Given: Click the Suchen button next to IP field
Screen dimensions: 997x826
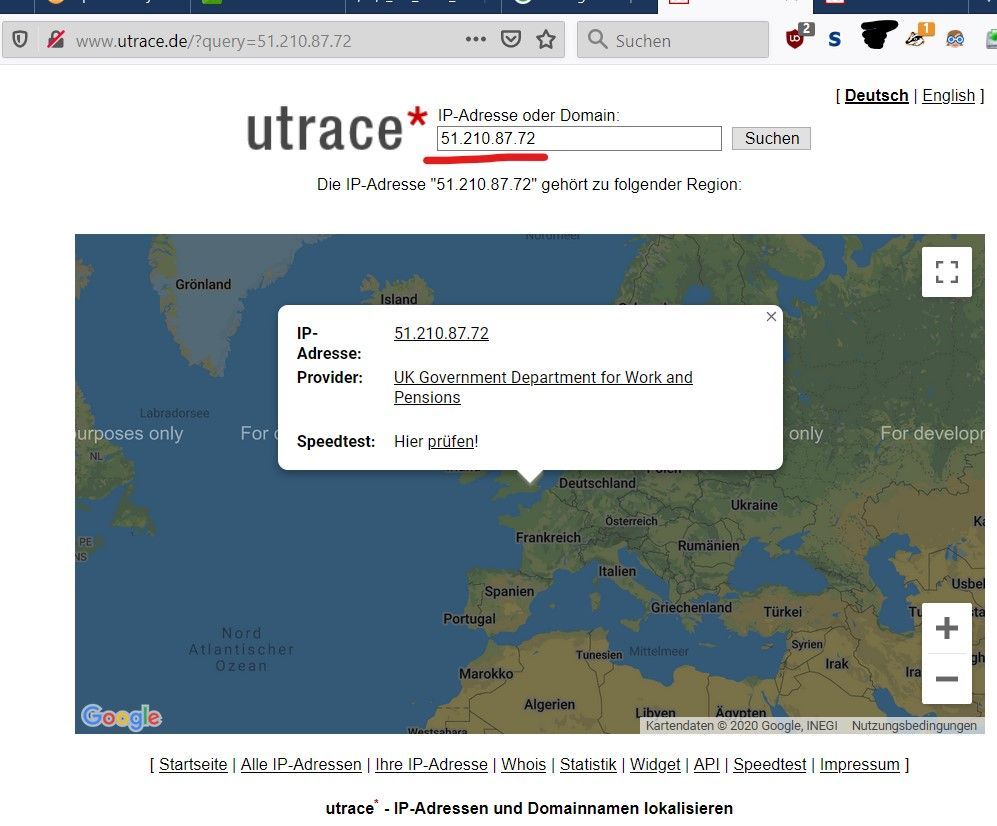Looking at the screenshot, I should pos(771,138).
